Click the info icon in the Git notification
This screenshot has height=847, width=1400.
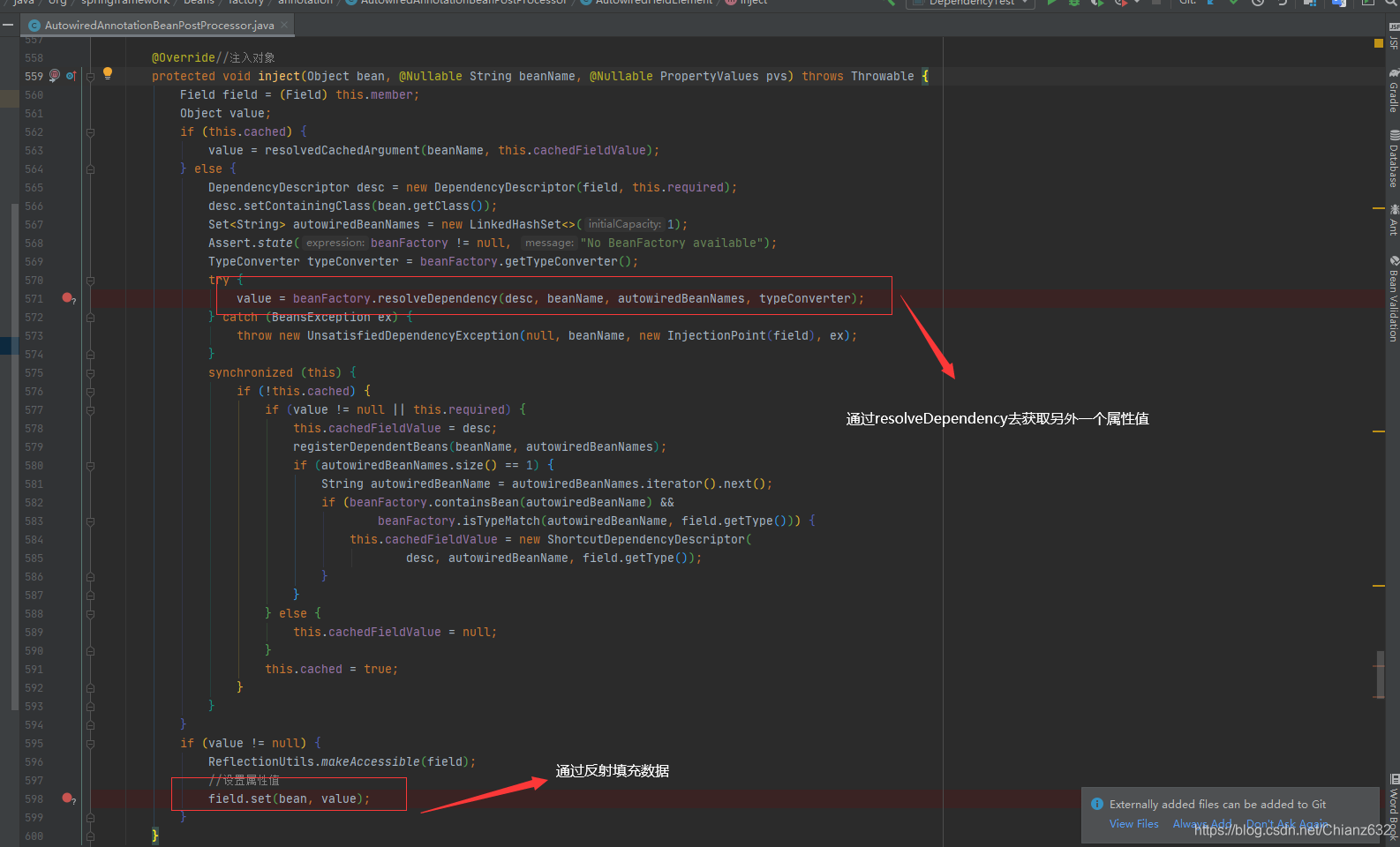coord(1097,804)
